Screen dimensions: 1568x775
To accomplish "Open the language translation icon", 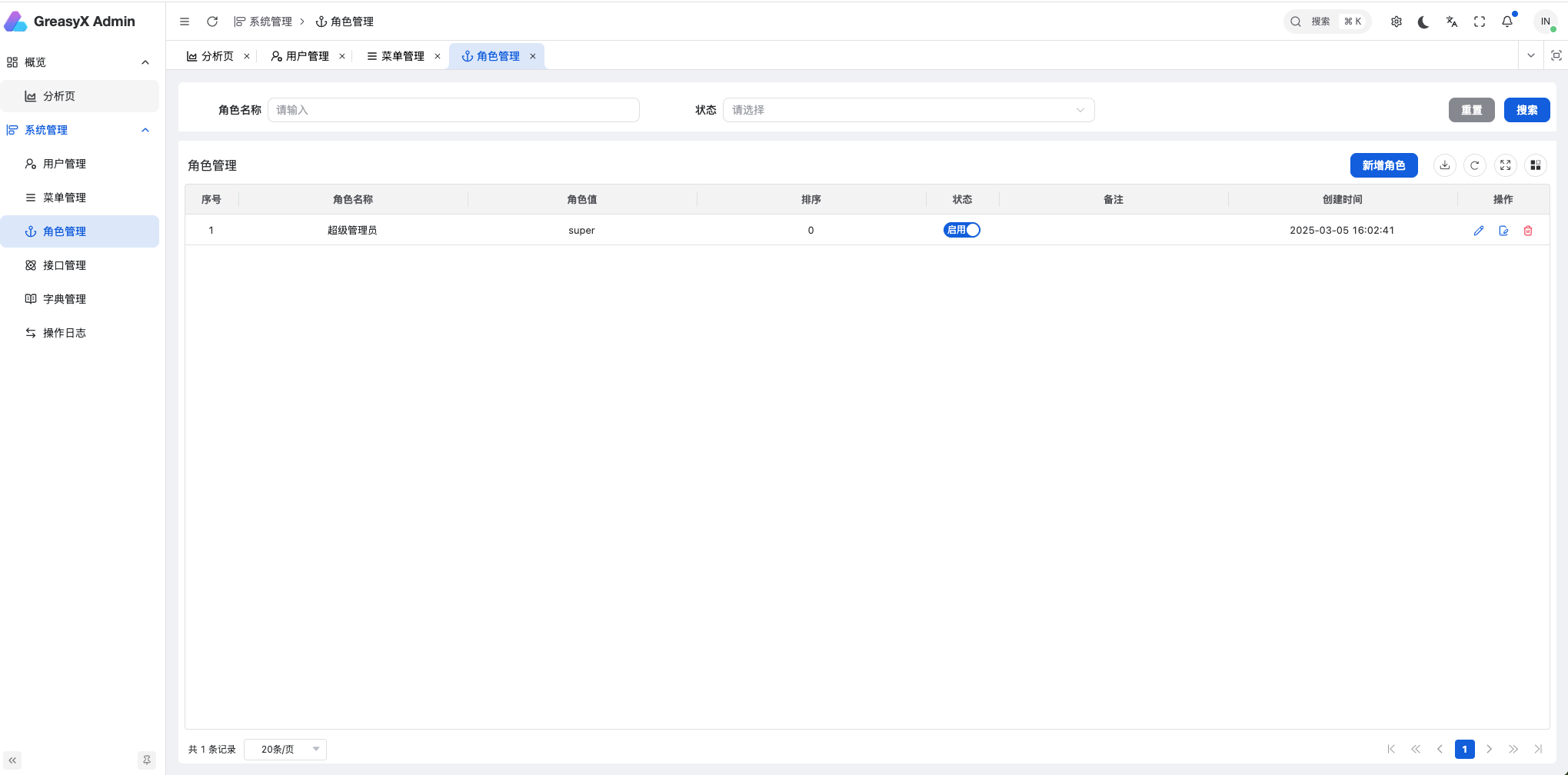I will click(1452, 22).
